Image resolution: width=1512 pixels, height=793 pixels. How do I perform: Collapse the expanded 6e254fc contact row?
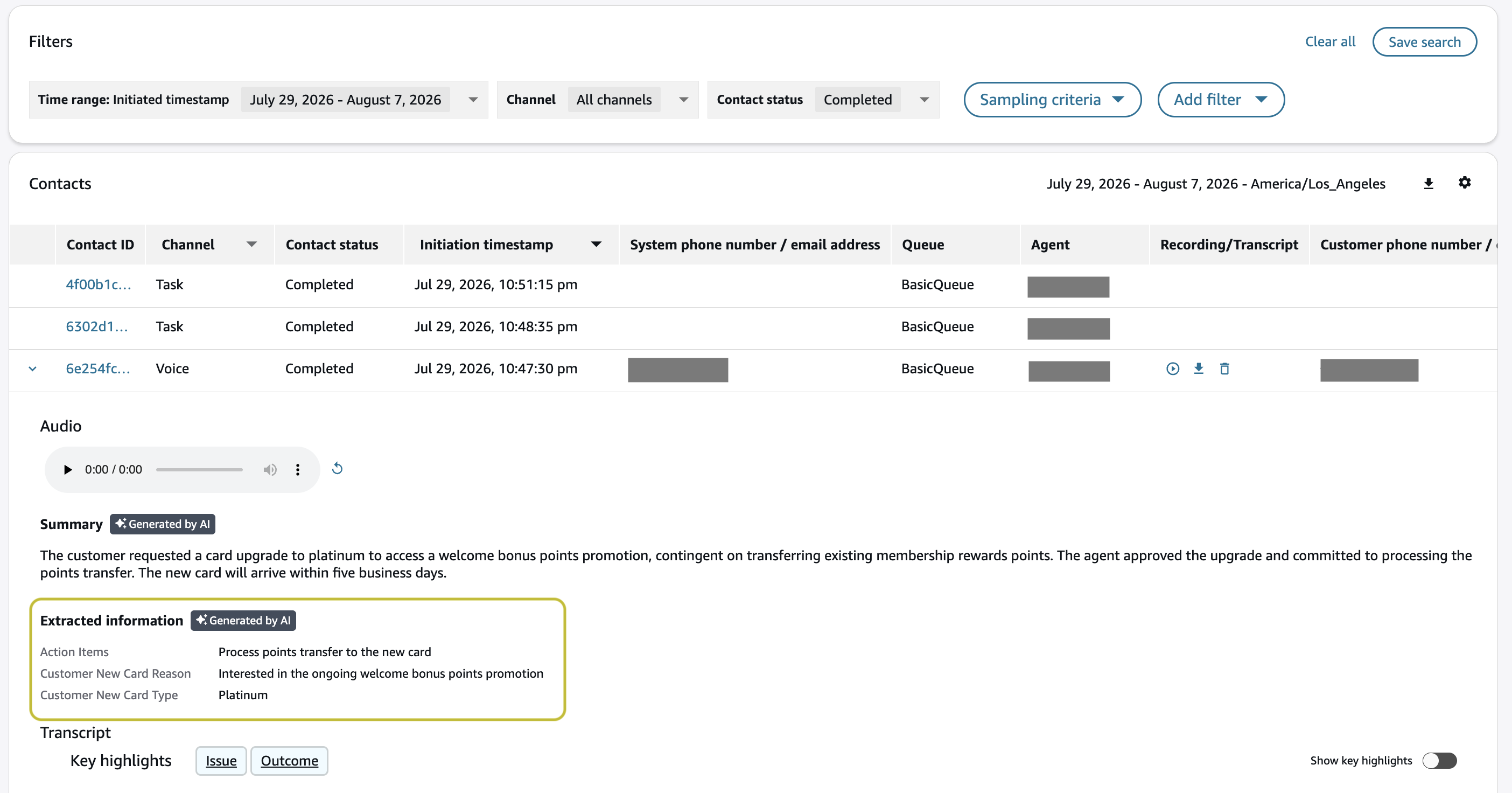tap(32, 369)
